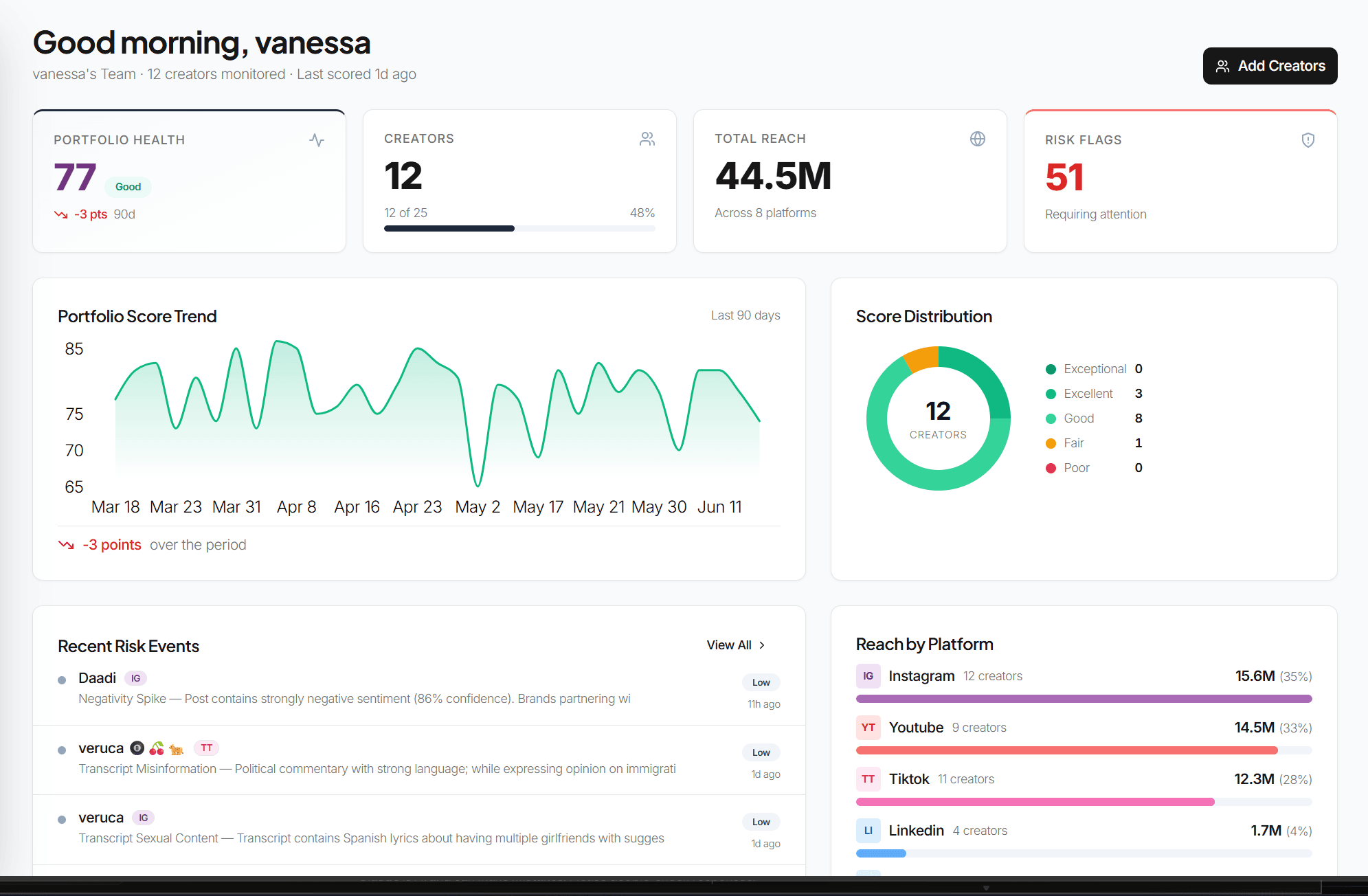The height and width of the screenshot is (896, 1368).
Task: Click the IG badge in veruca Sexual Content row
Action: click(x=143, y=818)
